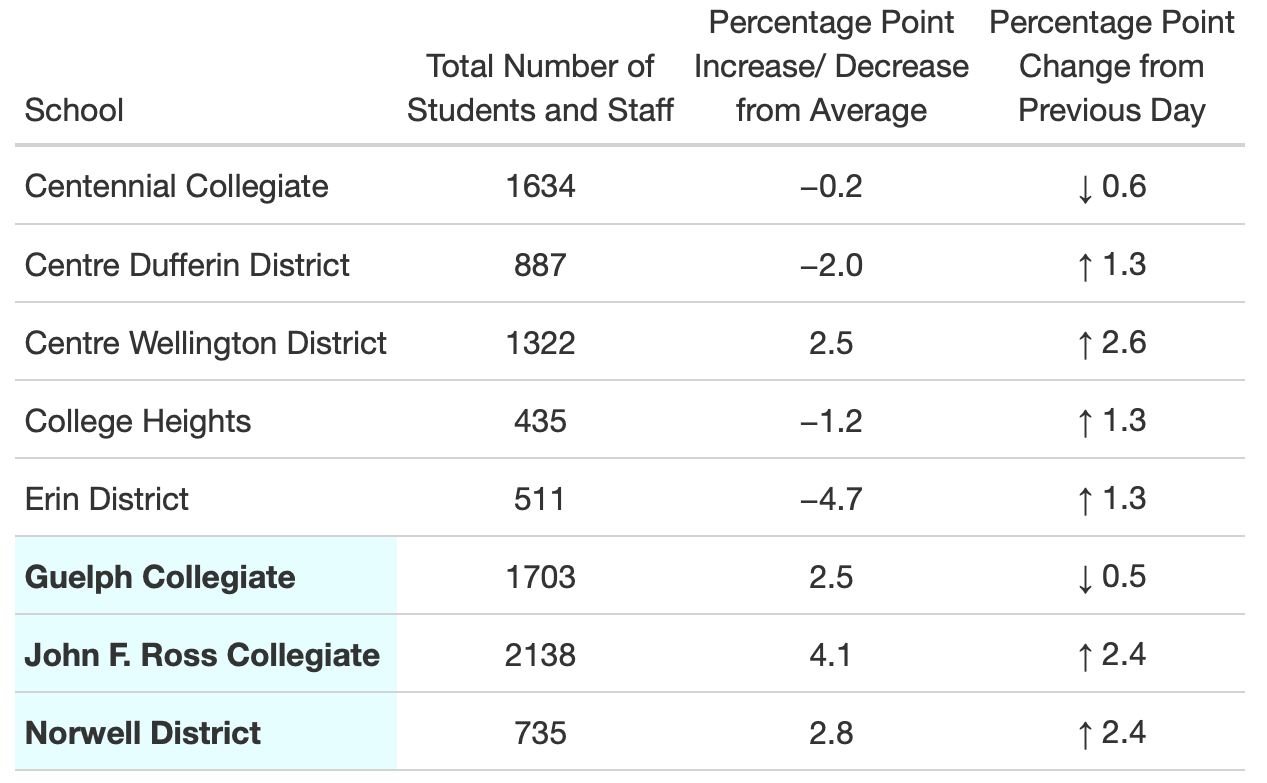Click the Centre Wellington District school name
This screenshot has height=783, width=1267.
pos(205,343)
